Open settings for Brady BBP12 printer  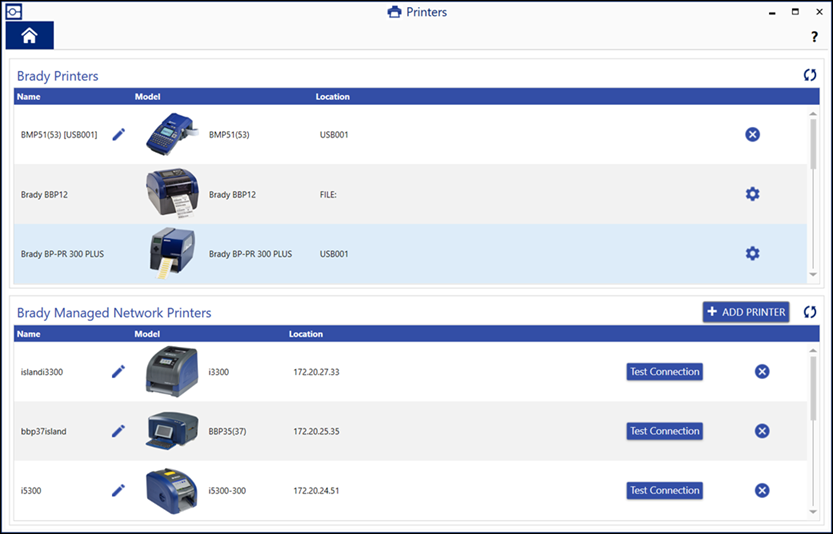752,194
